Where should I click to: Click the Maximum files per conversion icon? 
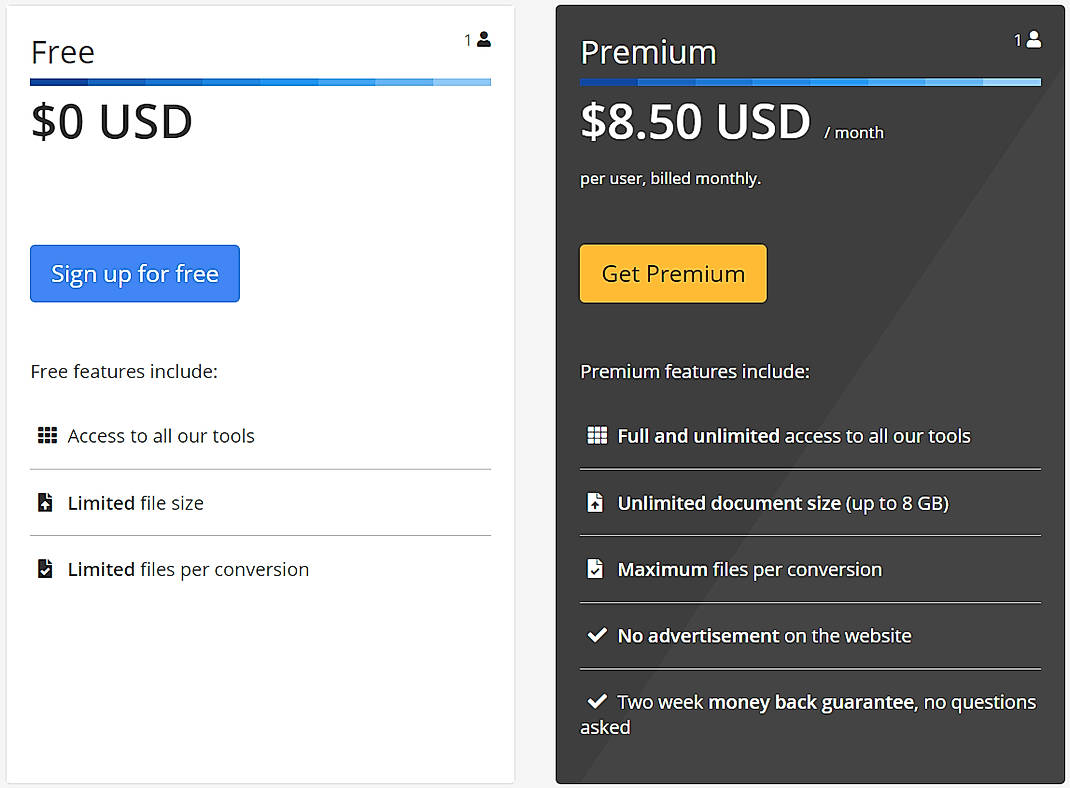pos(595,568)
